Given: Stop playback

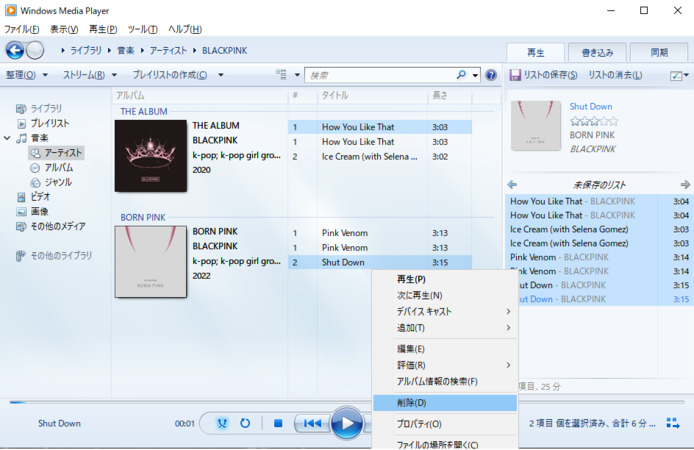Looking at the screenshot, I should point(278,423).
